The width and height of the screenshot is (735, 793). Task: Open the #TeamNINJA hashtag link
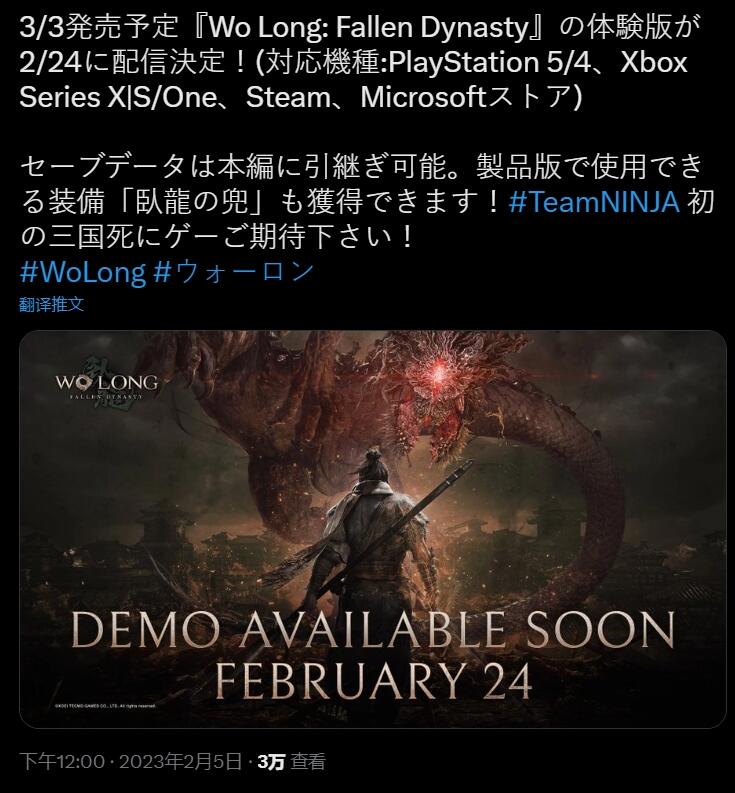point(594,202)
